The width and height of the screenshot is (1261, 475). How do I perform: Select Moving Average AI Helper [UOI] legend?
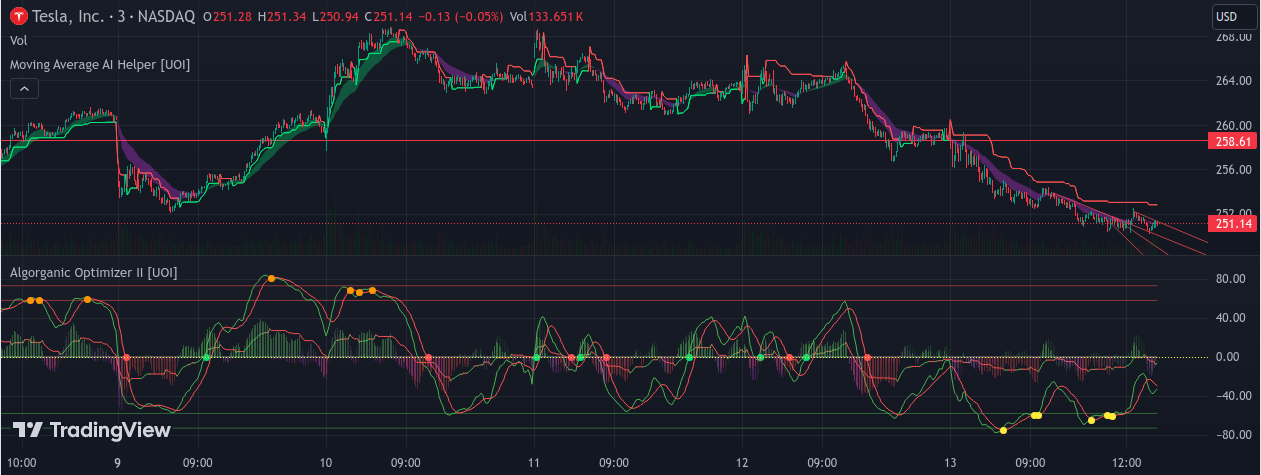[100, 64]
